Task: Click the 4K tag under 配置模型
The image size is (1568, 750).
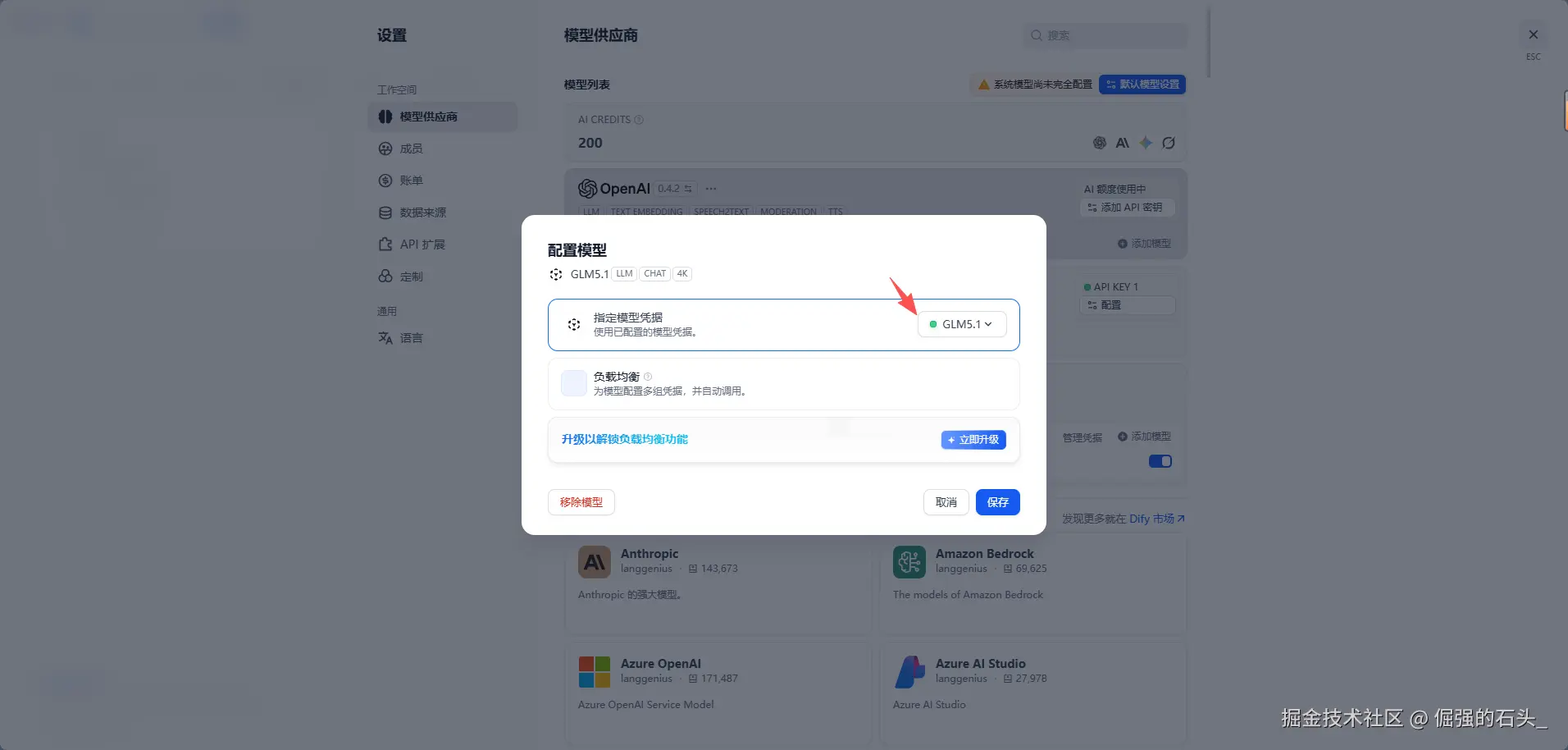Action: [682, 274]
